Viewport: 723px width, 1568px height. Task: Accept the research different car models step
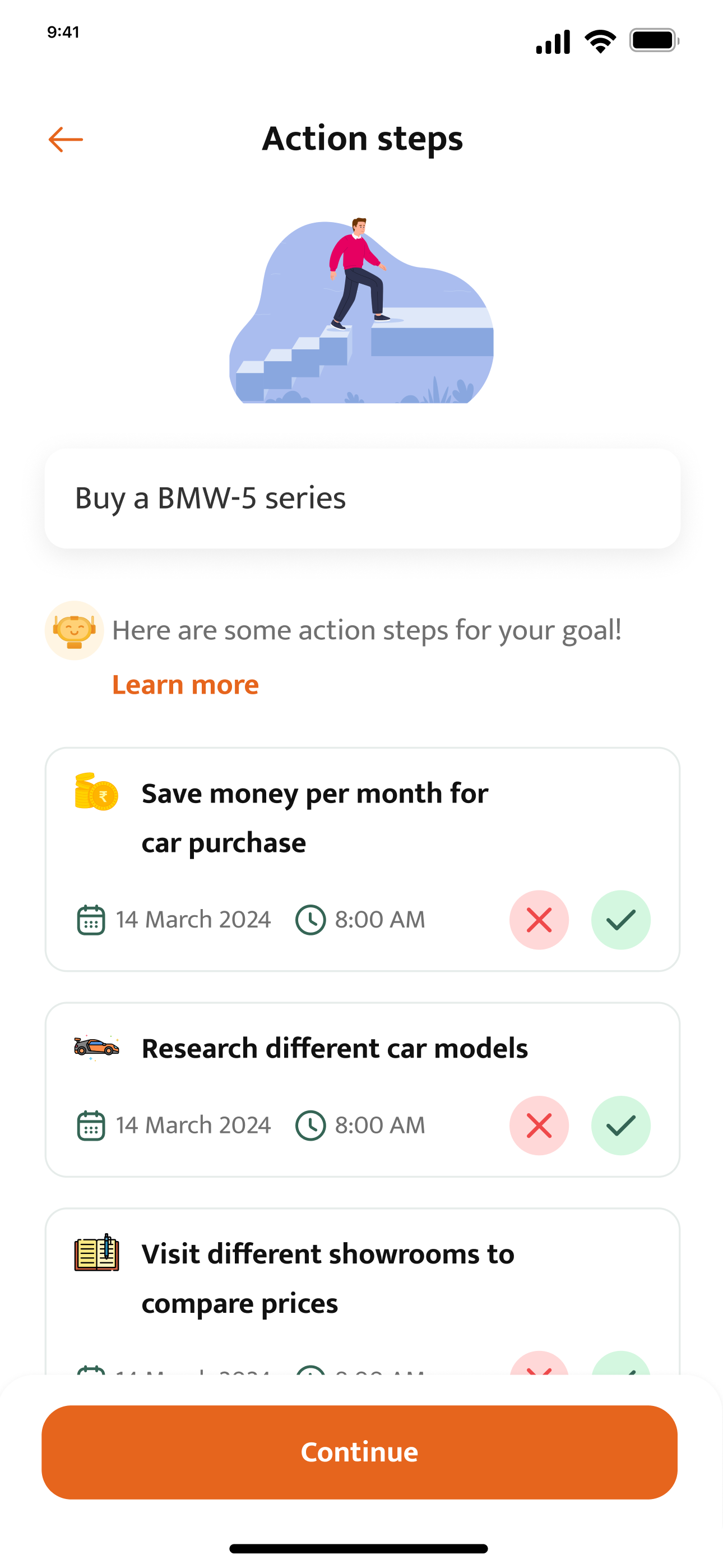point(620,1125)
